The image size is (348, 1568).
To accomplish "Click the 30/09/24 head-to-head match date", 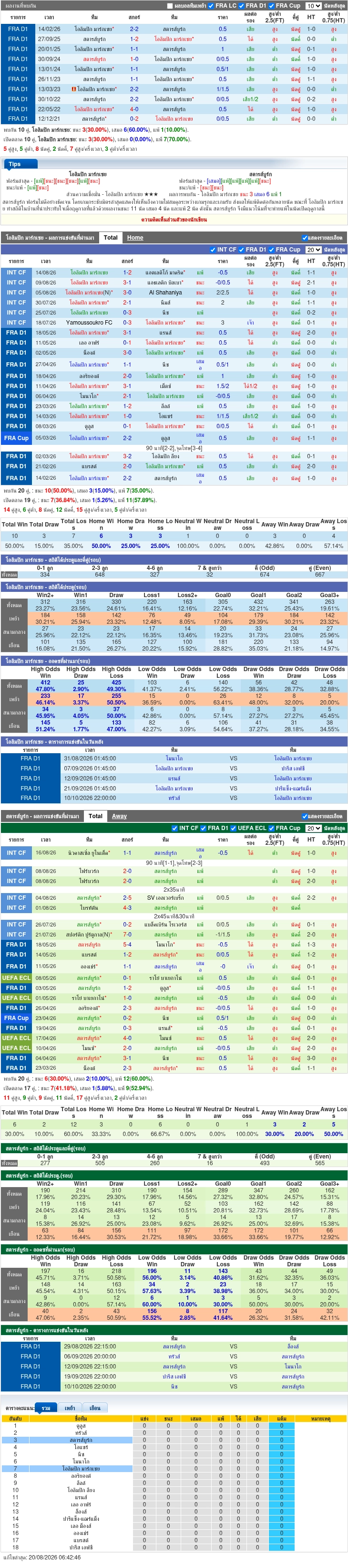I will point(49,59).
